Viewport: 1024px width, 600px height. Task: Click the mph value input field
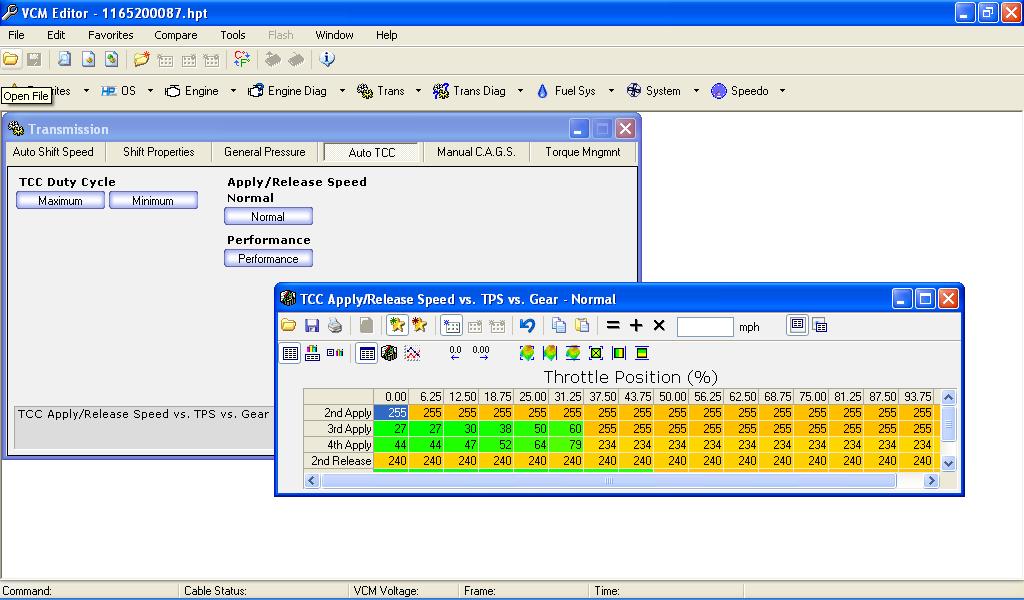pyautogui.click(x=705, y=326)
